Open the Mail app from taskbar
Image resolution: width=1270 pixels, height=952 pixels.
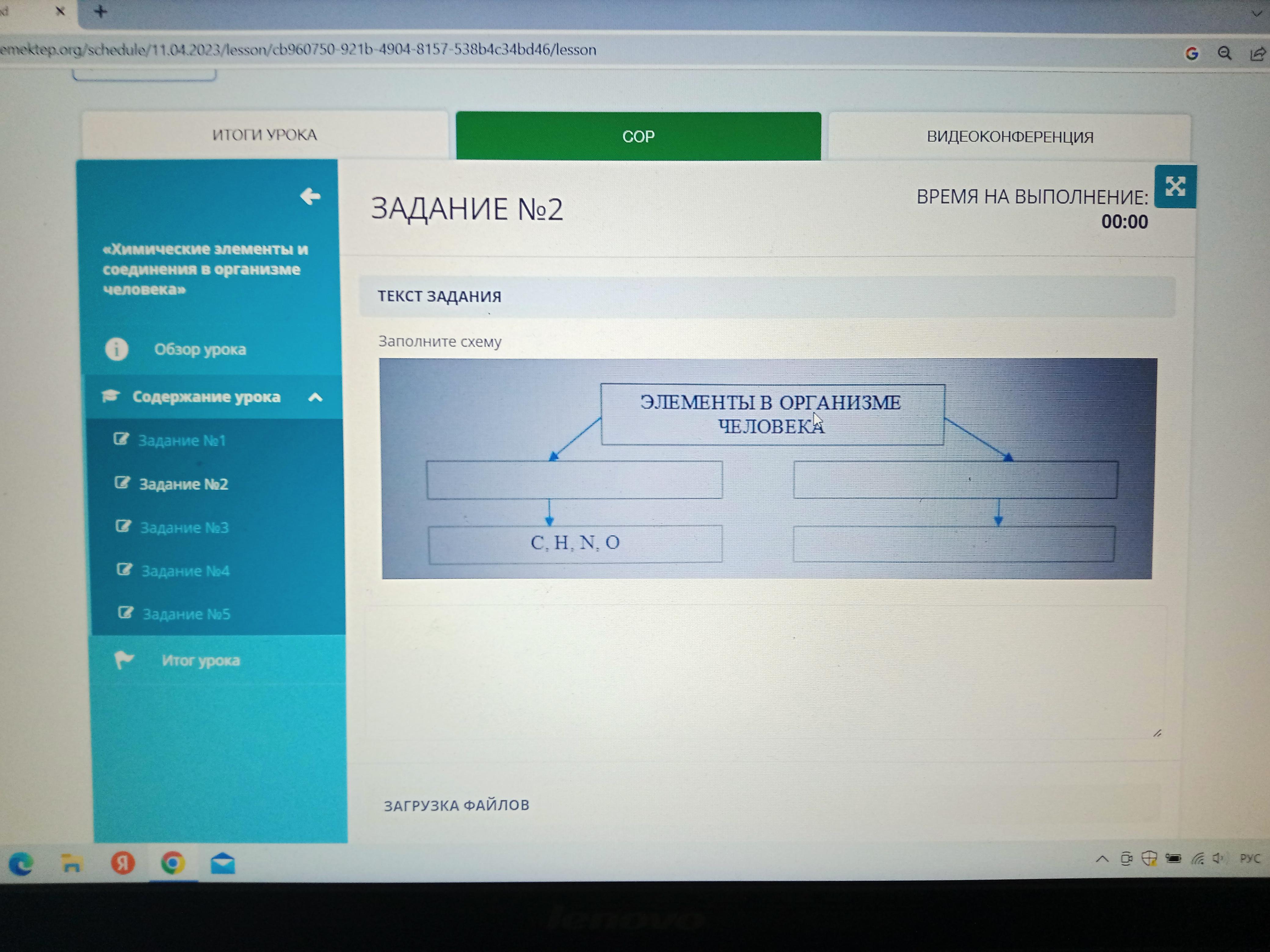click(223, 863)
